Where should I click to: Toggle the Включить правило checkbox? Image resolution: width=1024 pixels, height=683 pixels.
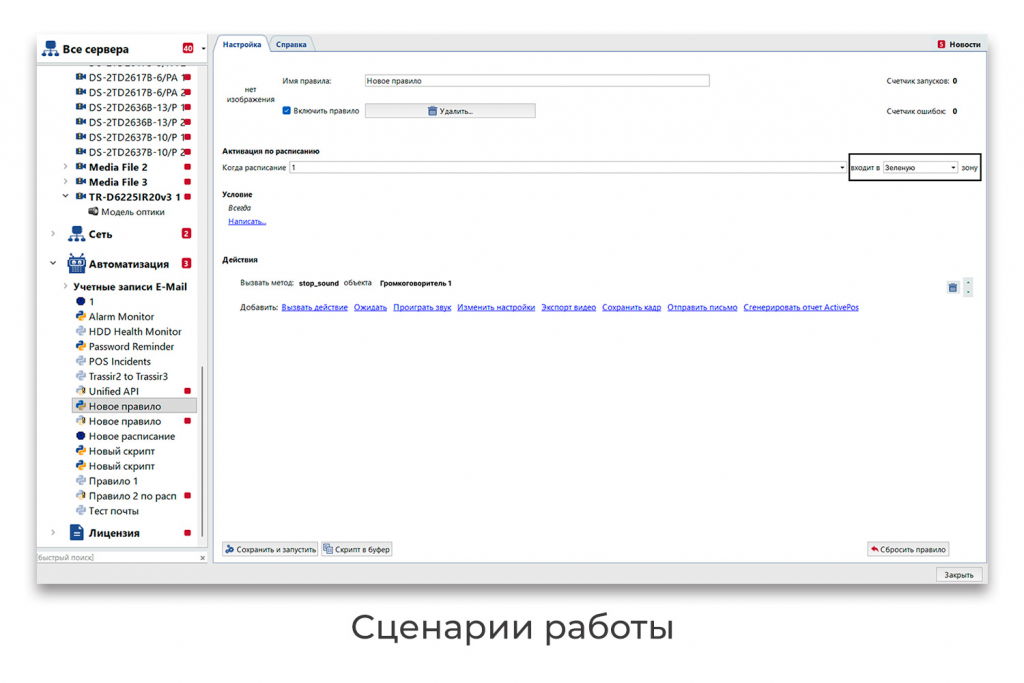tap(286, 110)
